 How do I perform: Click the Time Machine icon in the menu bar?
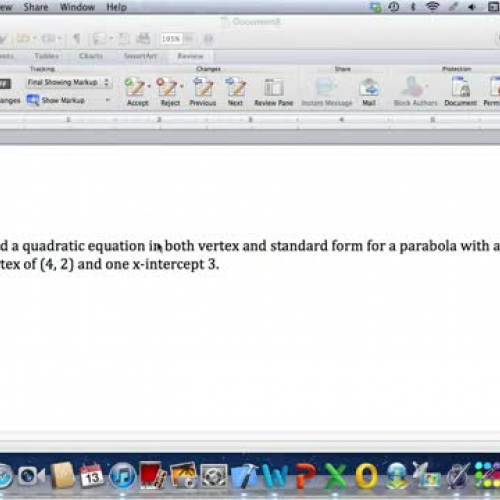pyautogui.click(x=394, y=7)
